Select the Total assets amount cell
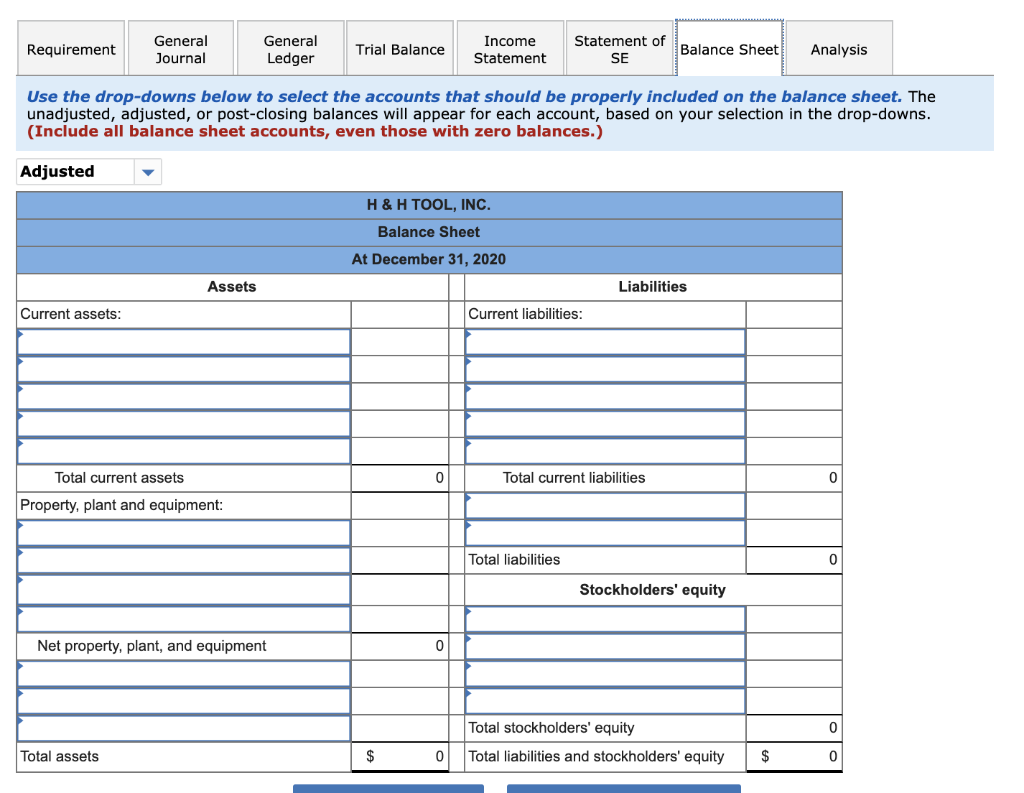 pos(399,757)
